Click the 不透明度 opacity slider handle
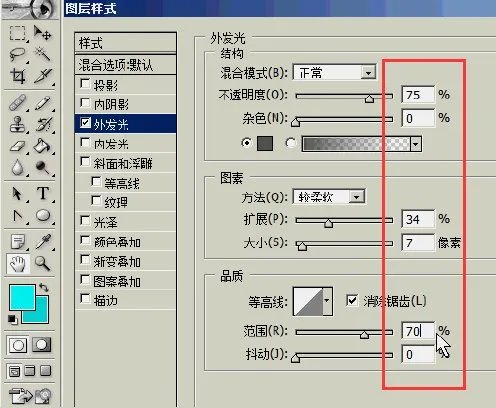The width and height of the screenshot is (496, 408). [369, 99]
